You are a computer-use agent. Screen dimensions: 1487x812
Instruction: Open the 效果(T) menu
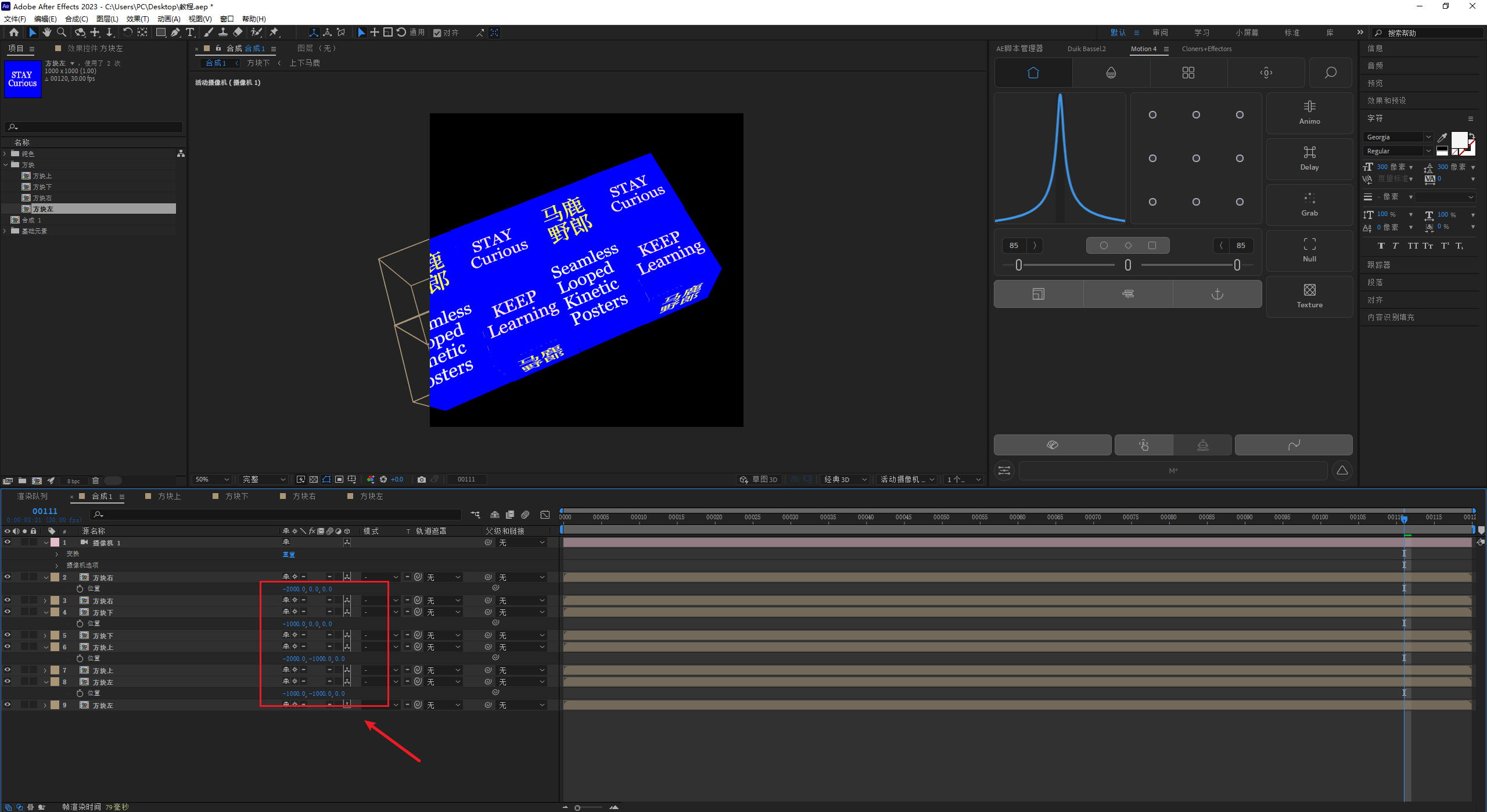(138, 19)
